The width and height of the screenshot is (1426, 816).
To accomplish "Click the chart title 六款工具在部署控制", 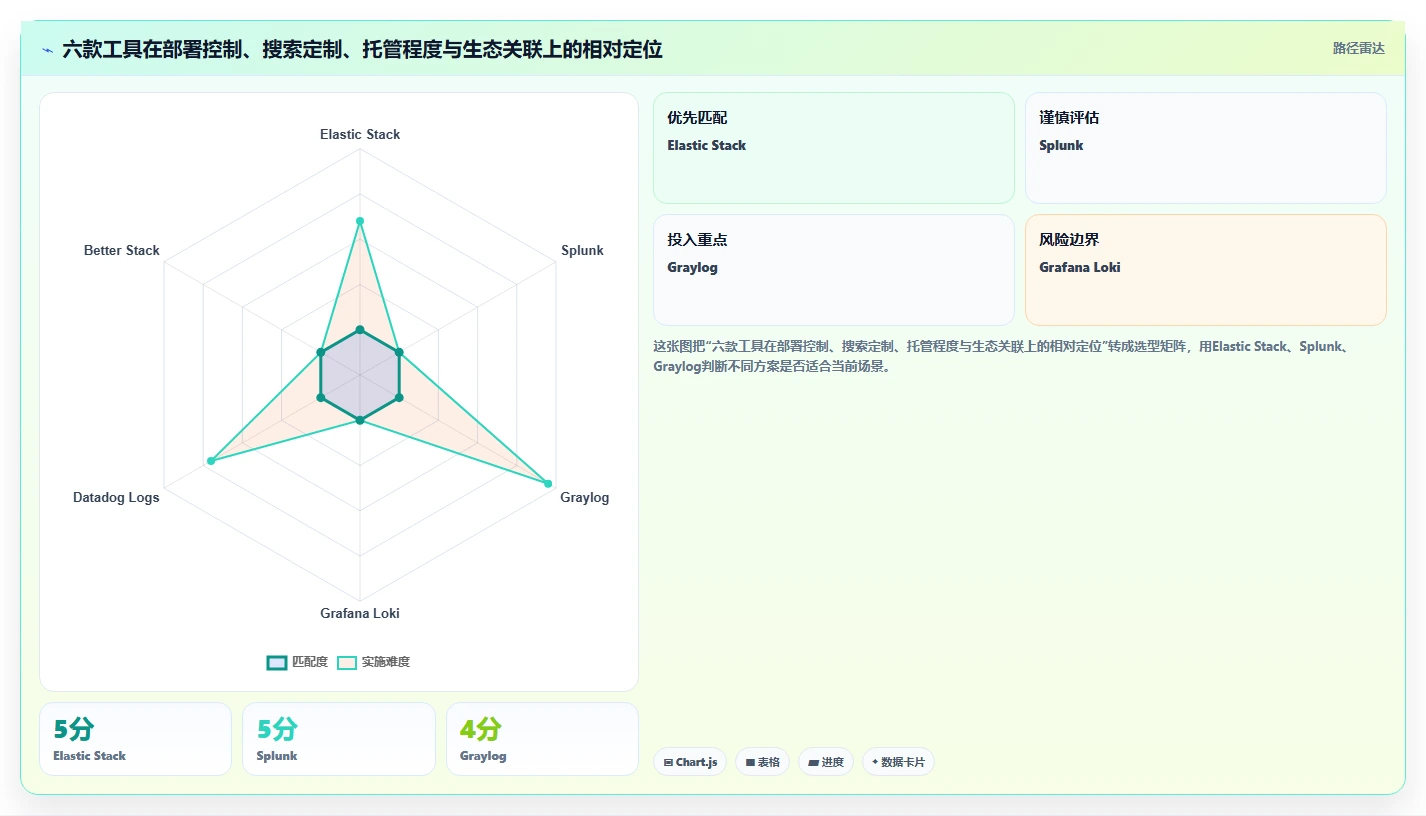I will click(362, 49).
